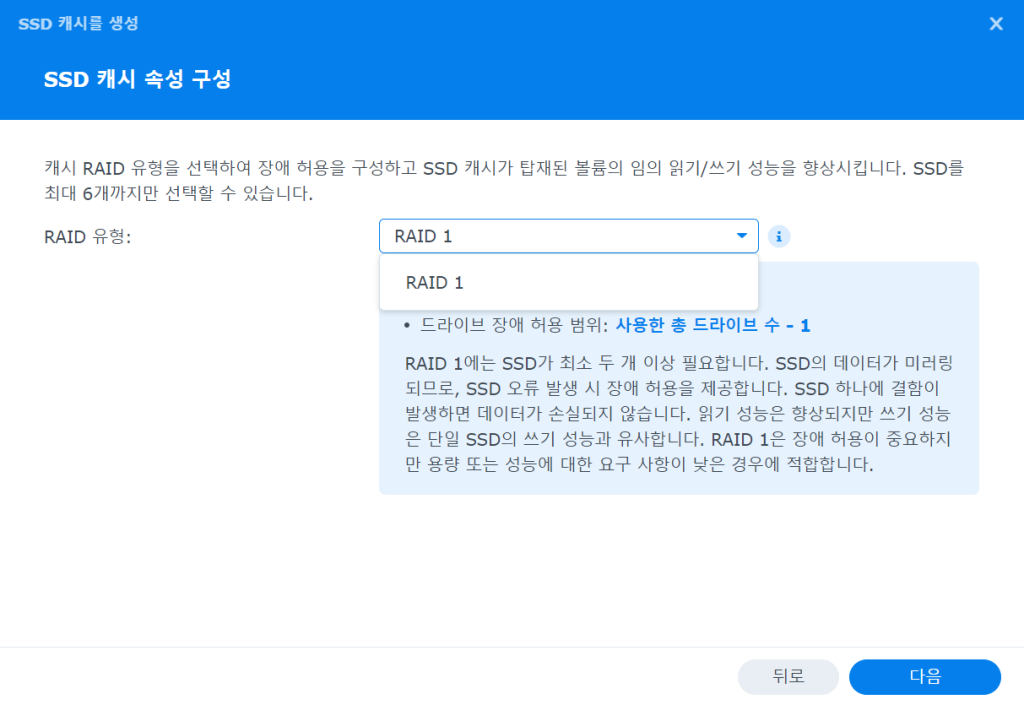
Task: Proceed by clicking the 다음 button
Action: 924,676
